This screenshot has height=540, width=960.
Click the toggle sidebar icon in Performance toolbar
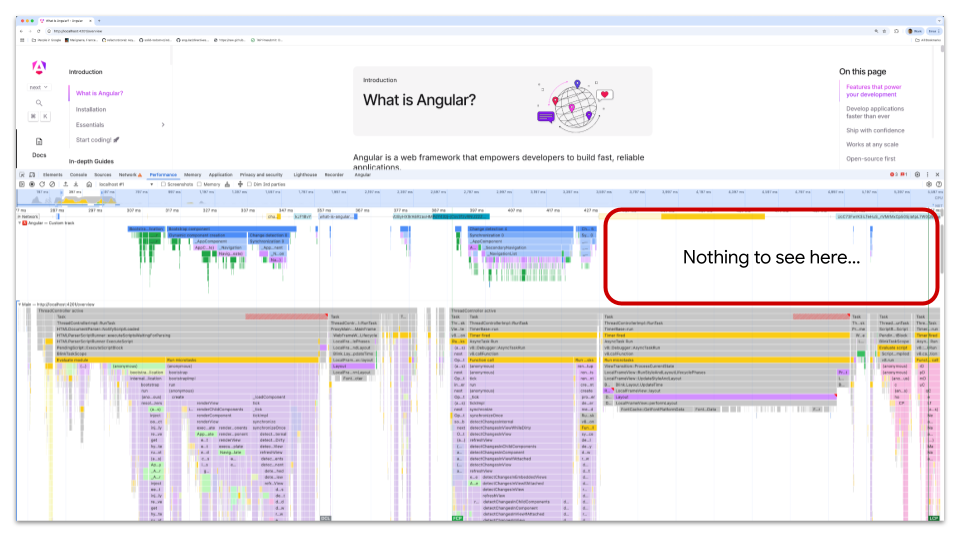(22, 184)
